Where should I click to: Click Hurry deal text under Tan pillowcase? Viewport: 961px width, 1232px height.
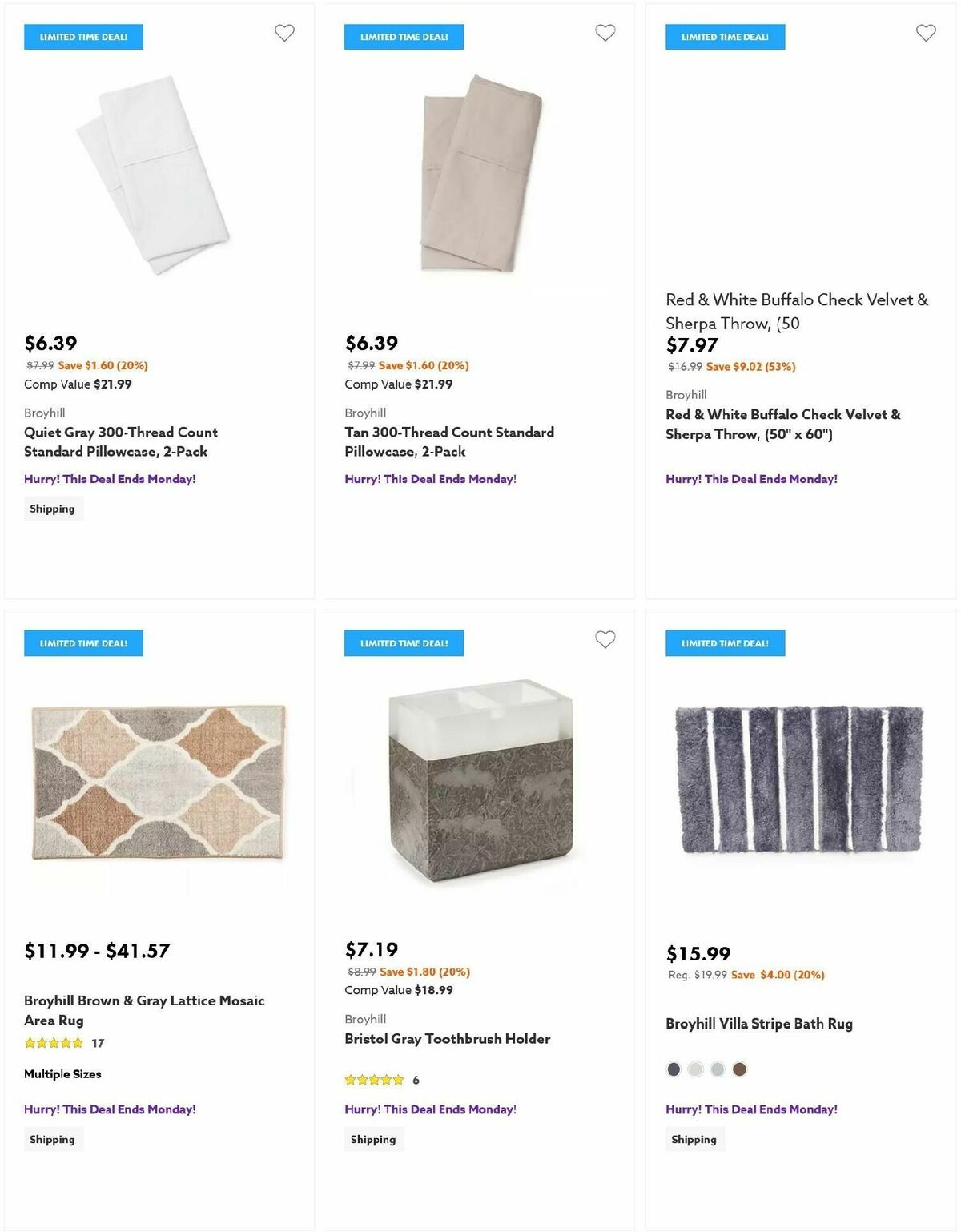430,478
